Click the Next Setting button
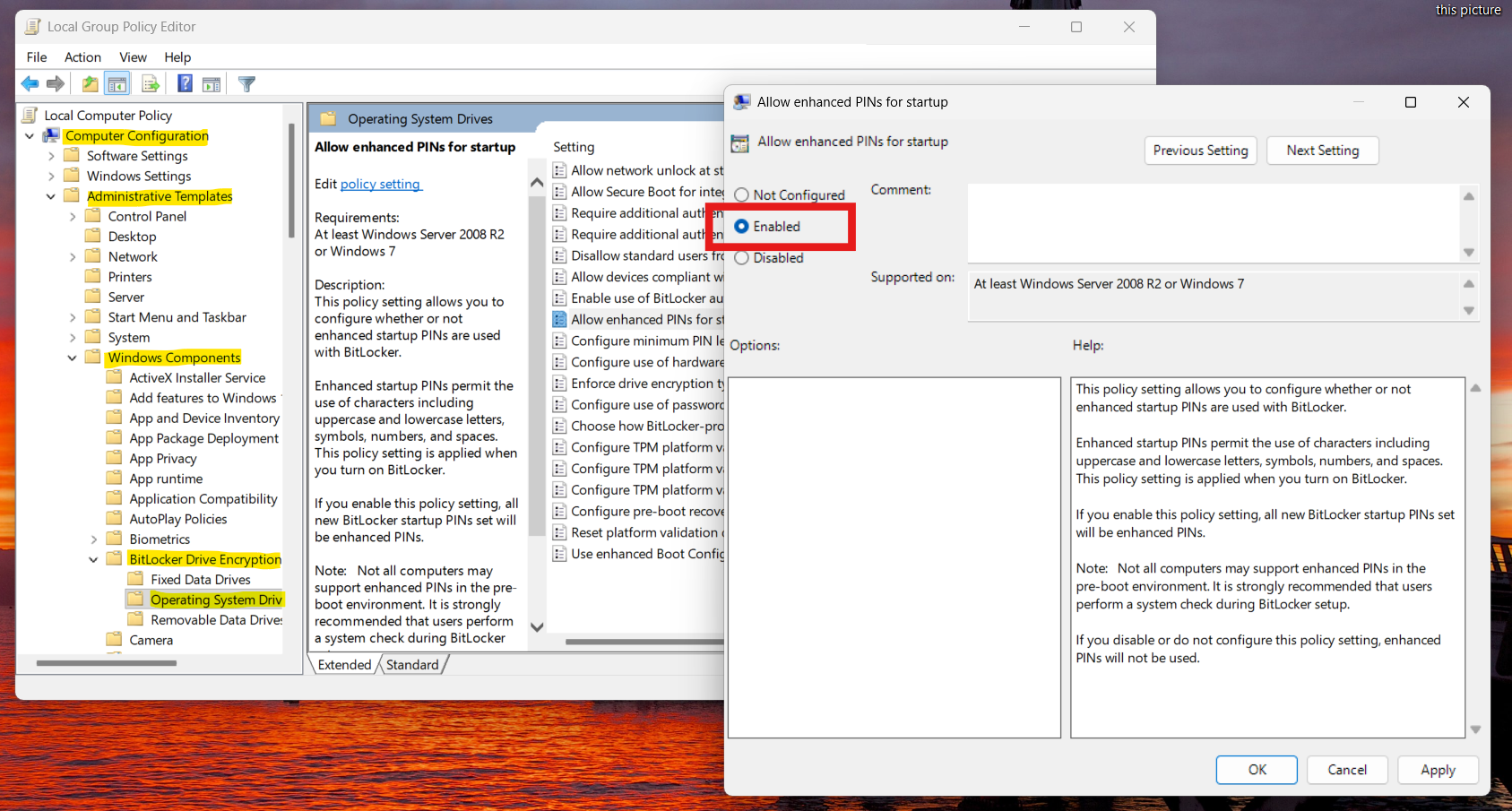 point(1321,150)
